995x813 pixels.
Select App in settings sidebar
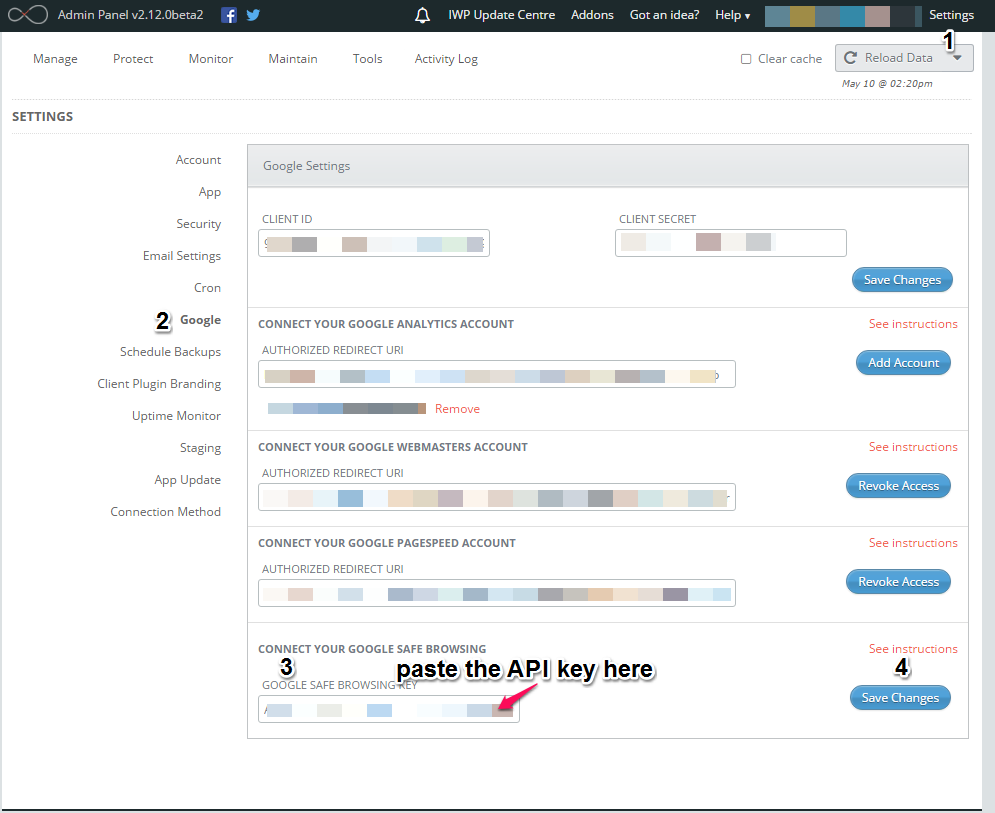point(210,192)
